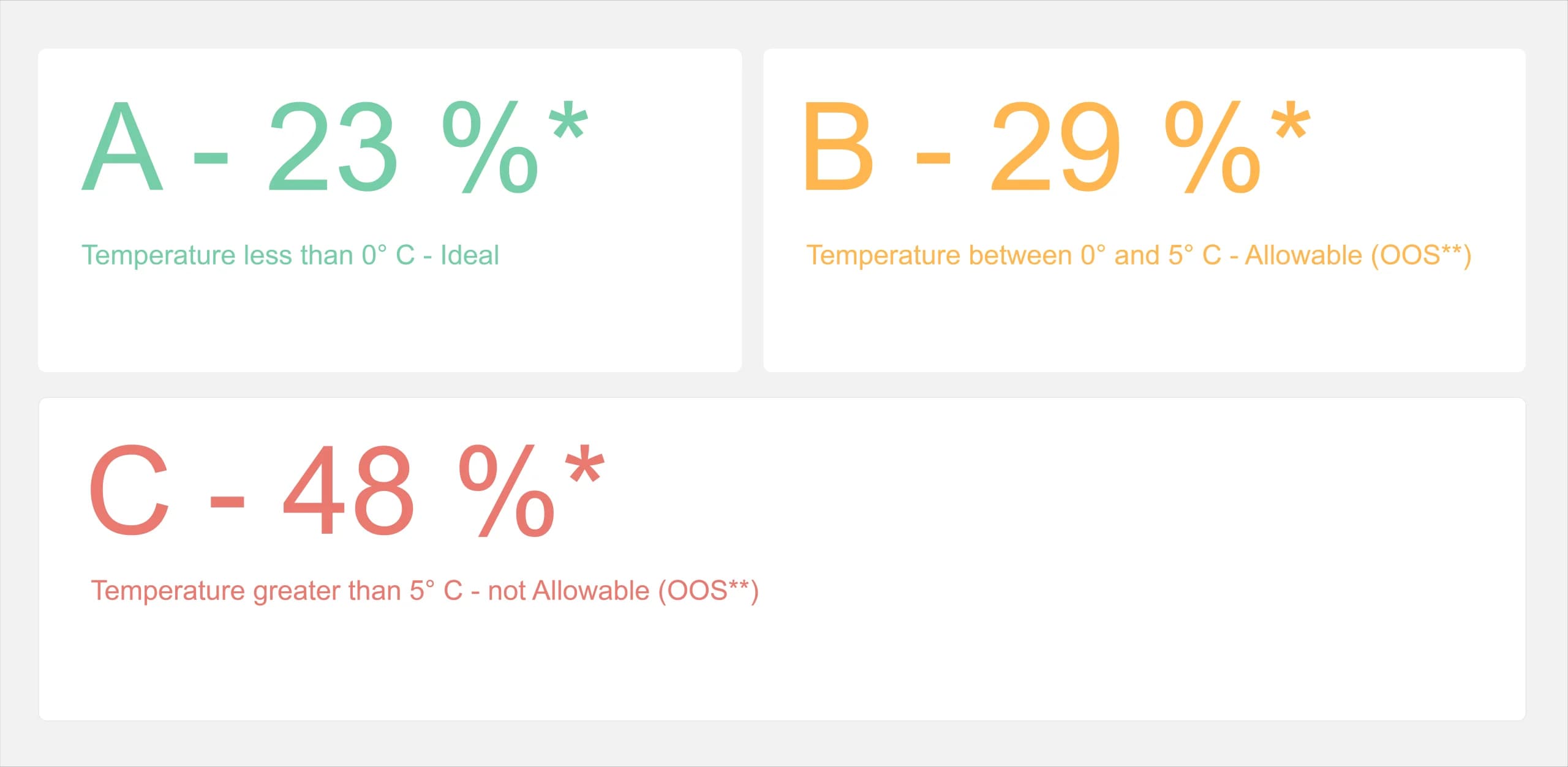Screen dimensions: 1568x767
Task: Click the orange 'B - 29 %*' heading
Action: pos(1058,147)
